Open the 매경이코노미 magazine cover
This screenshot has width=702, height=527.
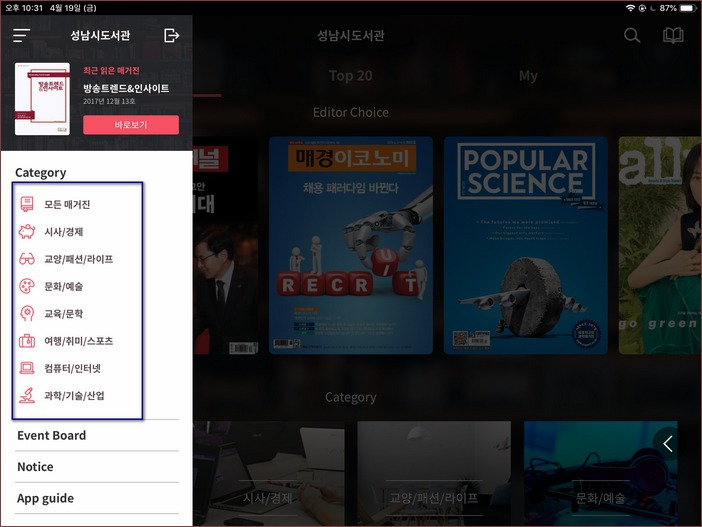[351, 245]
